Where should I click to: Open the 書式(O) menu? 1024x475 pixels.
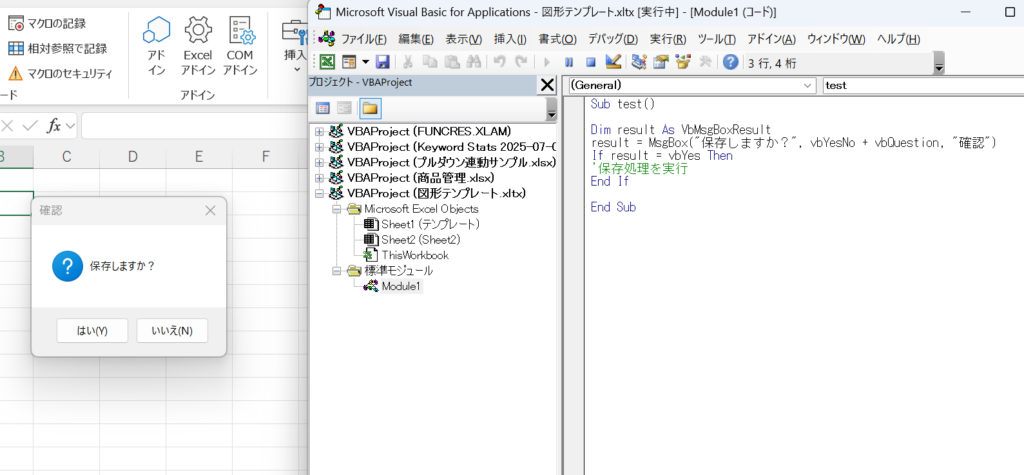point(557,39)
